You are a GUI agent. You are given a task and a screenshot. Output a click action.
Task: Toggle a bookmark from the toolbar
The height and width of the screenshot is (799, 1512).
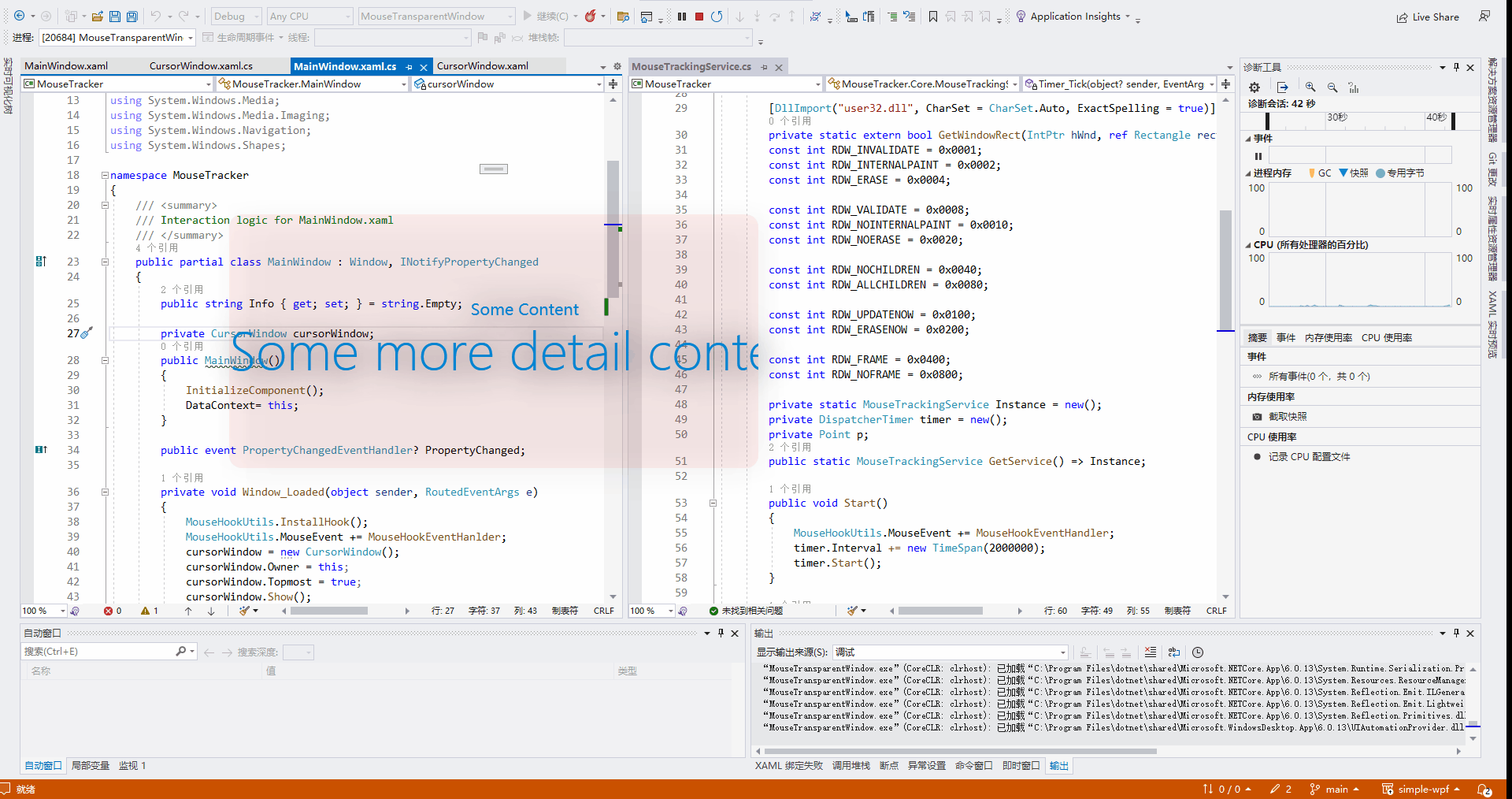pos(933,16)
